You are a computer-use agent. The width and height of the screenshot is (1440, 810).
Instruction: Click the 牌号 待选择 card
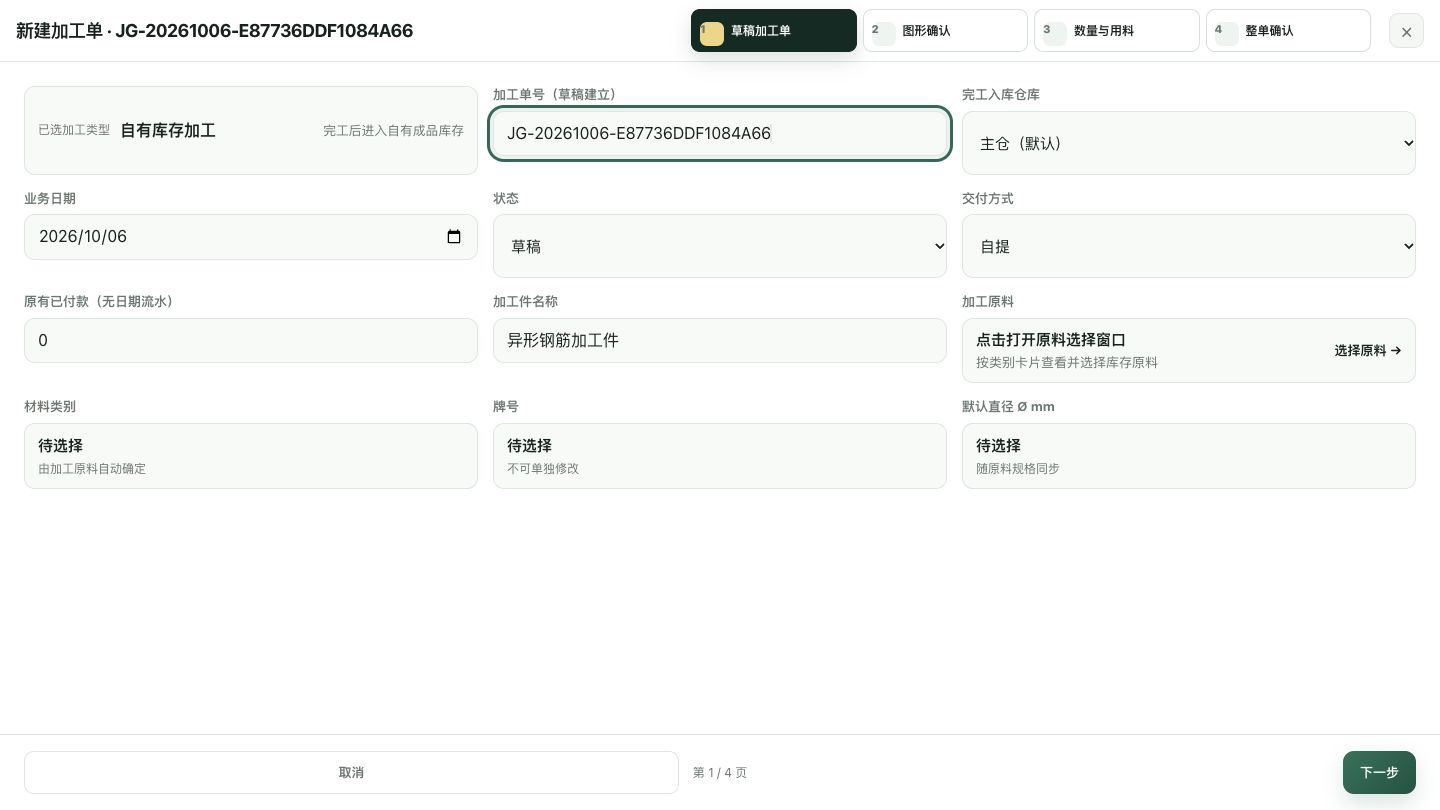tap(720, 456)
